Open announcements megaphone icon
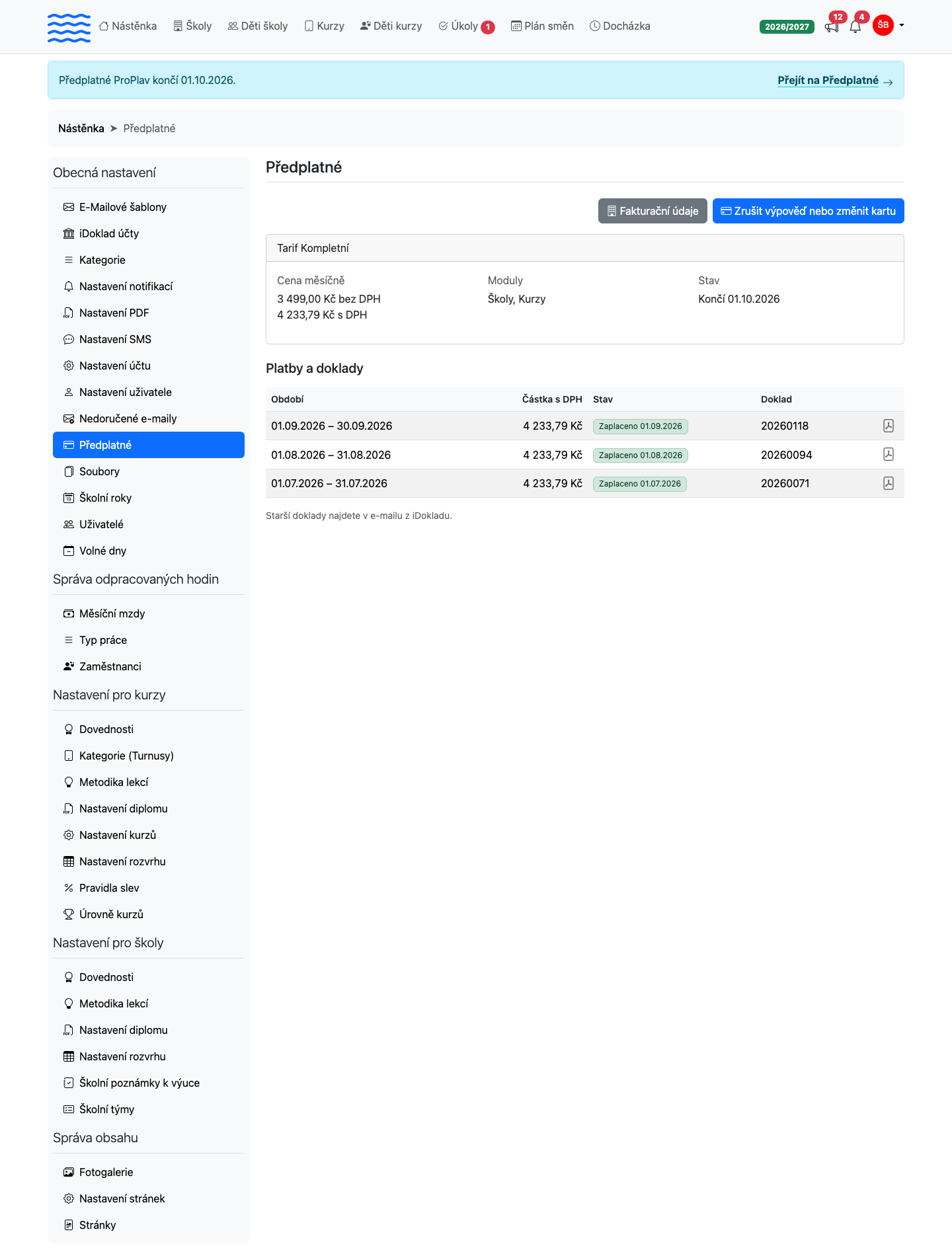Image resolution: width=952 pixels, height=1254 pixels. [x=832, y=27]
